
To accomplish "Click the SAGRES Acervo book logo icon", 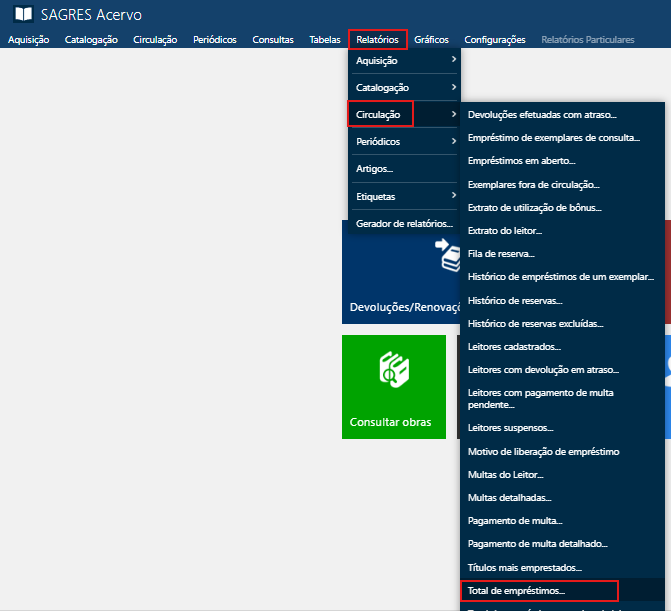I will (22, 15).
